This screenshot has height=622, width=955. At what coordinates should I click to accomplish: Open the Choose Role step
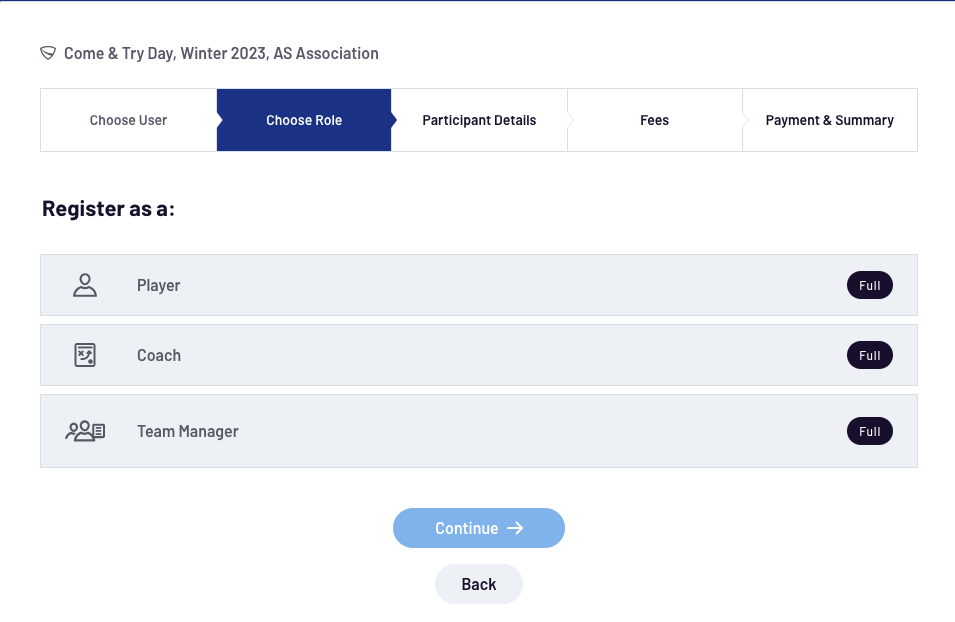point(304,120)
